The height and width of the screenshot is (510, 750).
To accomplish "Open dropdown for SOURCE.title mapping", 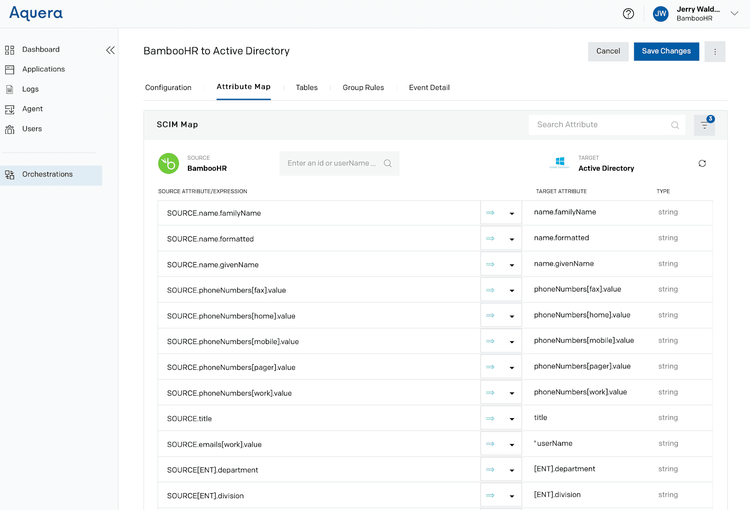I will coord(511,419).
